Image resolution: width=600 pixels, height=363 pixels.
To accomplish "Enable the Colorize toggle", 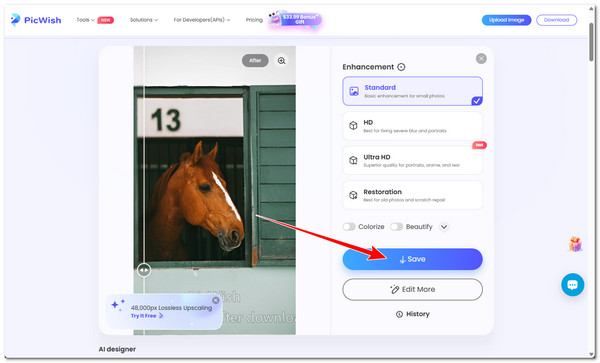I will 349,227.
